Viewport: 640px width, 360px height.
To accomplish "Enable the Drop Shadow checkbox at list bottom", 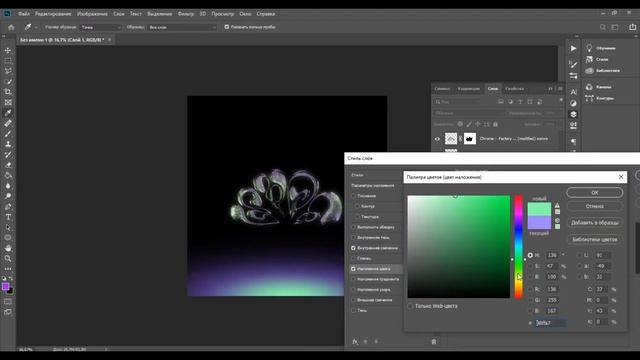I will 353,311.
